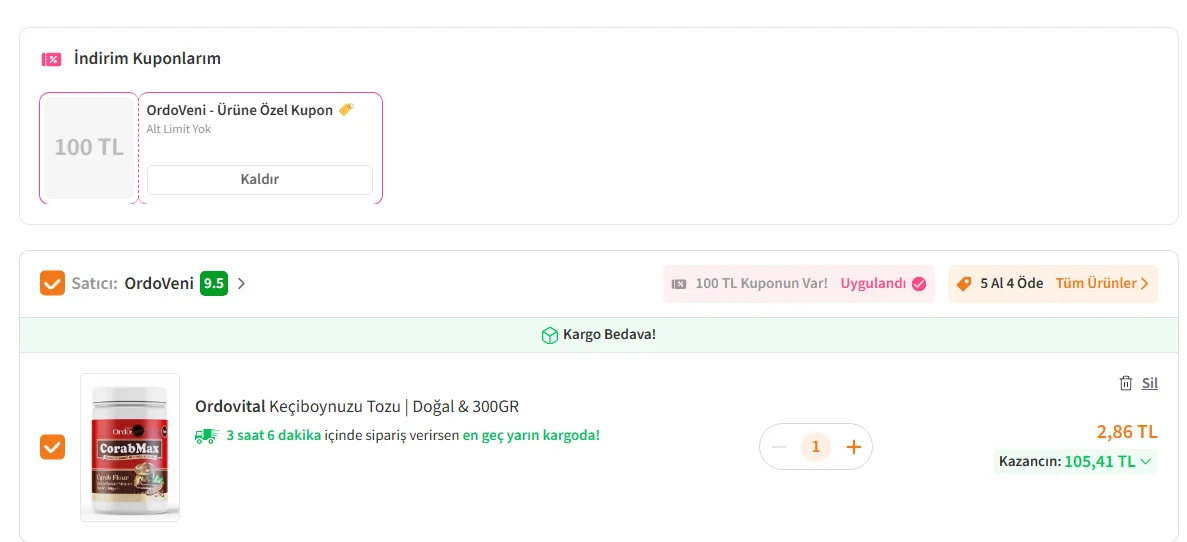Click the coupon icon in 100 TL Kuponun Var banner
Viewport: 1187px width, 542px height.
tap(679, 284)
